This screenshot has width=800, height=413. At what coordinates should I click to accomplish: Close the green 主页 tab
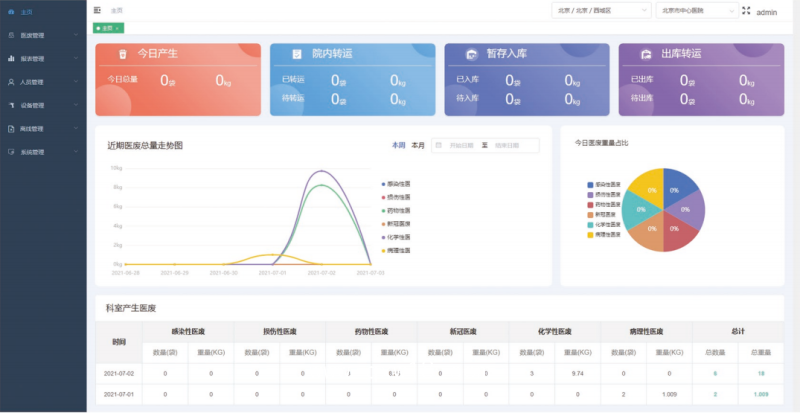click(117, 28)
